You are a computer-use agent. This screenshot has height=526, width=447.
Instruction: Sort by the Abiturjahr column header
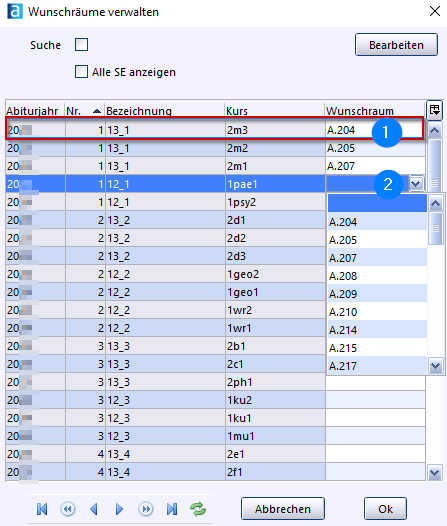pyautogui.click(x=35, y=110)
